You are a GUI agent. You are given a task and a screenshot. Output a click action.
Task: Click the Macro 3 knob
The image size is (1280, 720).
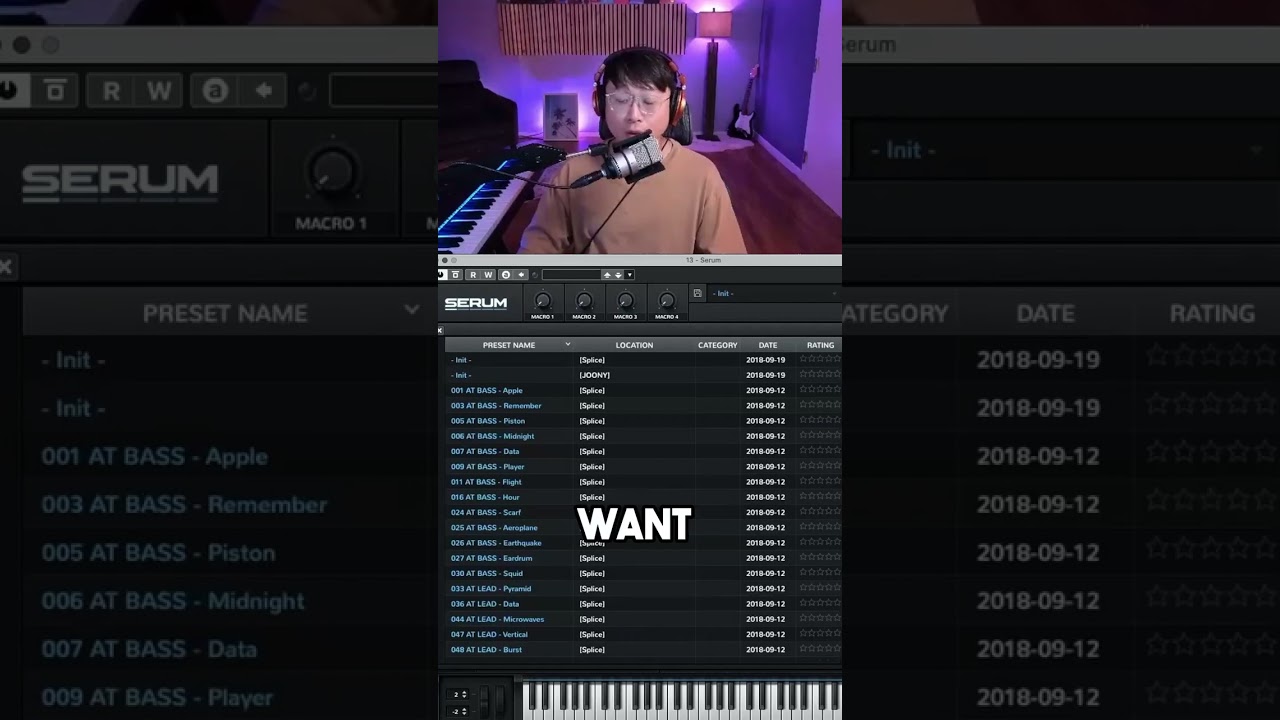[x=625, y=300]
